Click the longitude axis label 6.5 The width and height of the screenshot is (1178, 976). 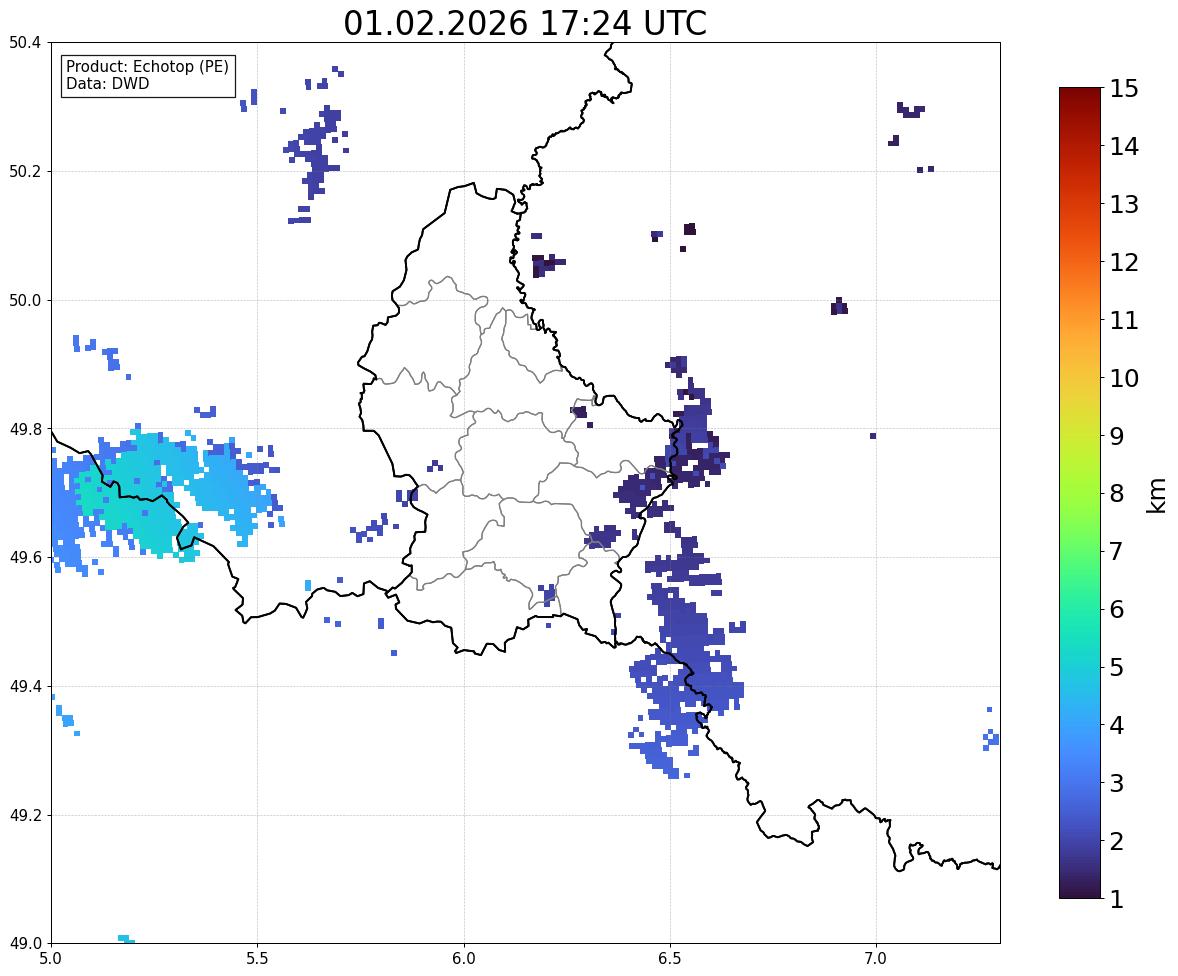click(x=670, y=959)
